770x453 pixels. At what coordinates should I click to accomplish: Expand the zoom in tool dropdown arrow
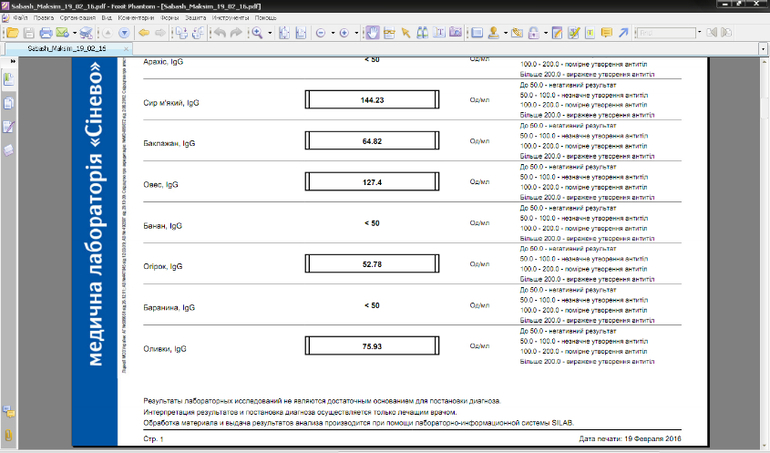pos(269,33)
